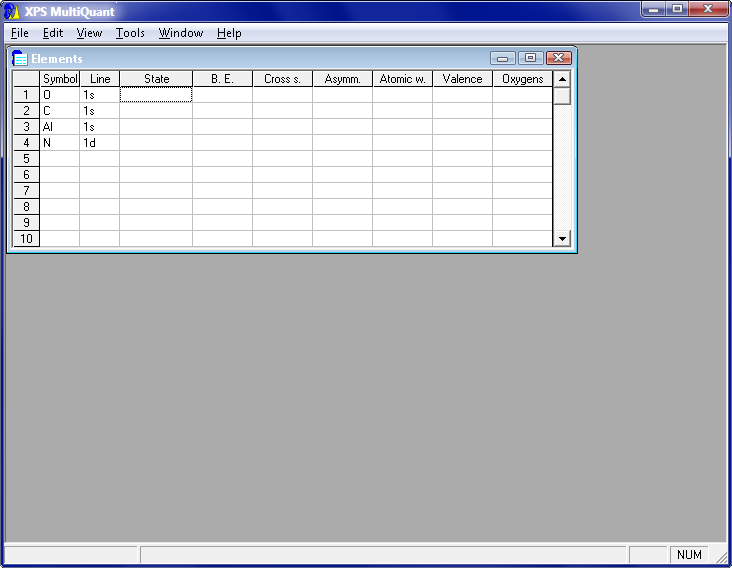This screenshot has width=732, height=568.
Task: Click the Symbol column header
Action: click(x=60, y=79)
